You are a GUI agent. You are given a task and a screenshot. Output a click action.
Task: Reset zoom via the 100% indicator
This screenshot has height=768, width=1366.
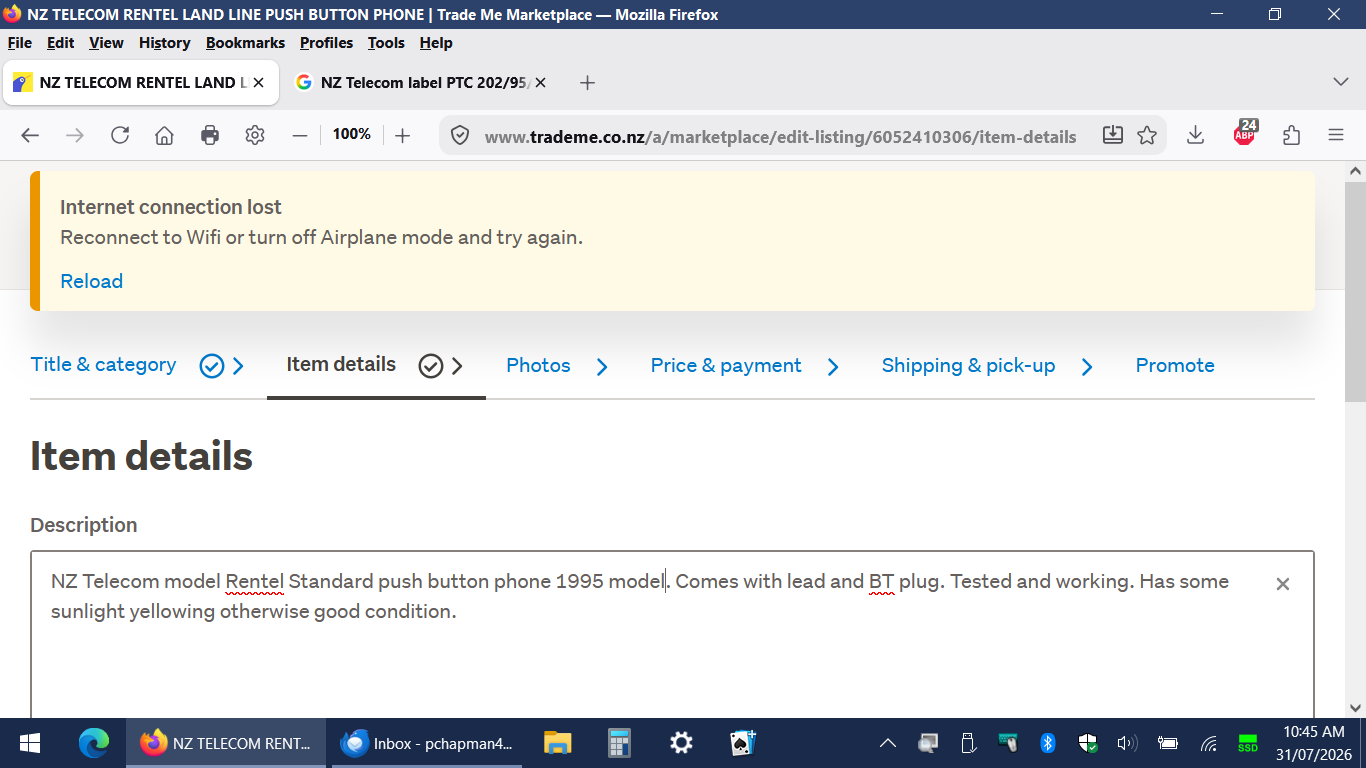coord(352,134)
